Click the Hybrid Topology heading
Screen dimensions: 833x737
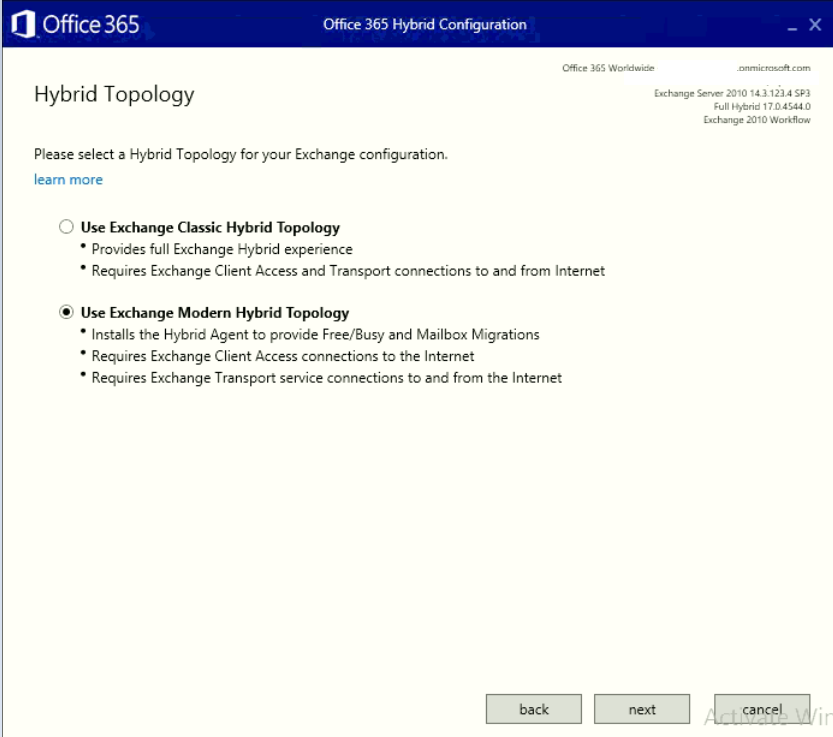[x=114, y=95]
